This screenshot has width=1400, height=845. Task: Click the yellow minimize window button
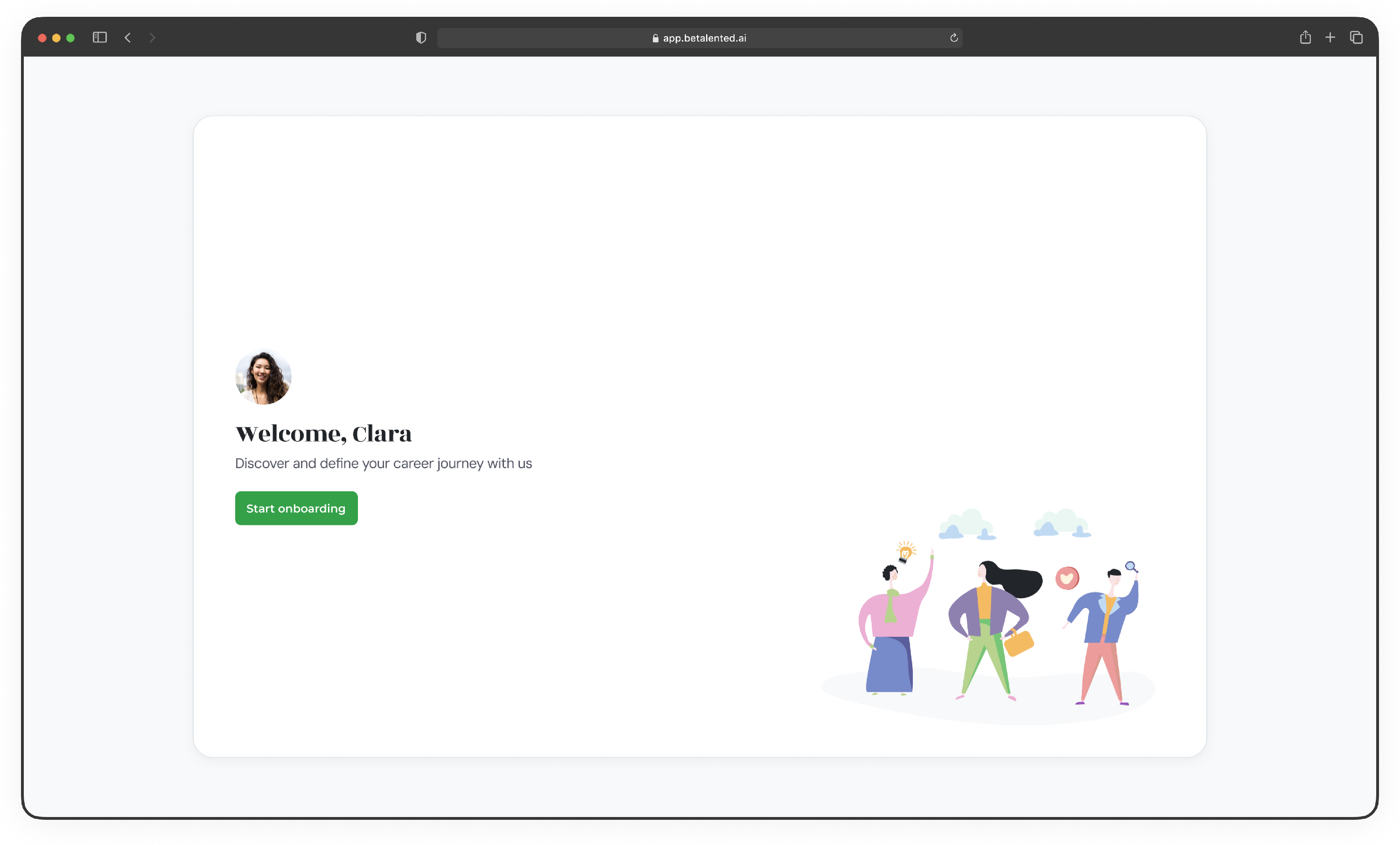56,38
